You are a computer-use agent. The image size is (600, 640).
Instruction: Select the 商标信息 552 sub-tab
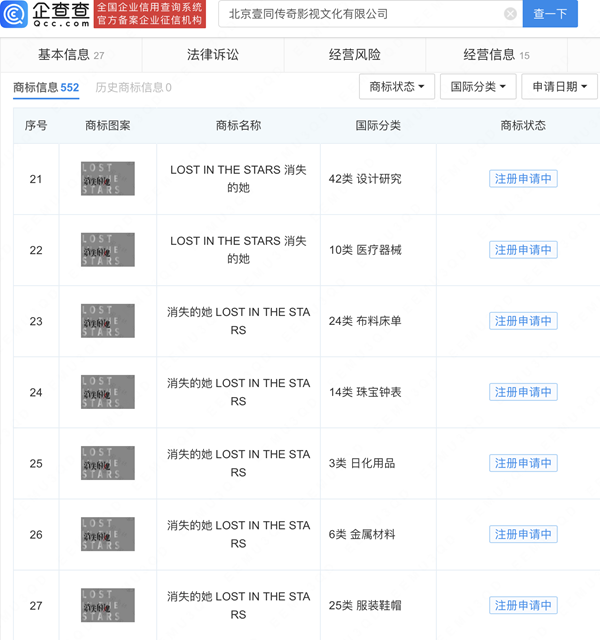(46, 87)
